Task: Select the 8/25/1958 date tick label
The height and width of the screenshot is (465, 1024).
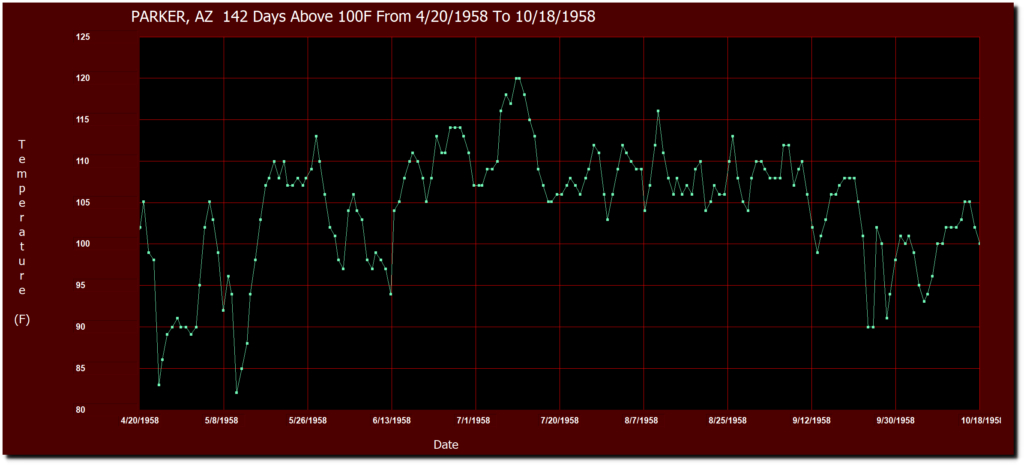Action: point(727,421)
